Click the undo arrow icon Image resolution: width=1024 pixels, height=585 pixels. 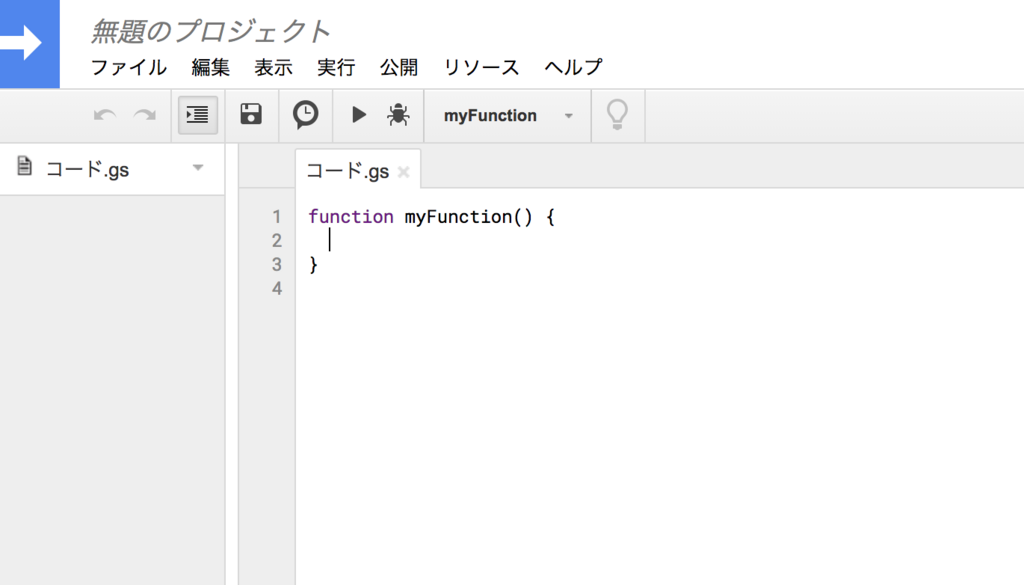(105, 115)
